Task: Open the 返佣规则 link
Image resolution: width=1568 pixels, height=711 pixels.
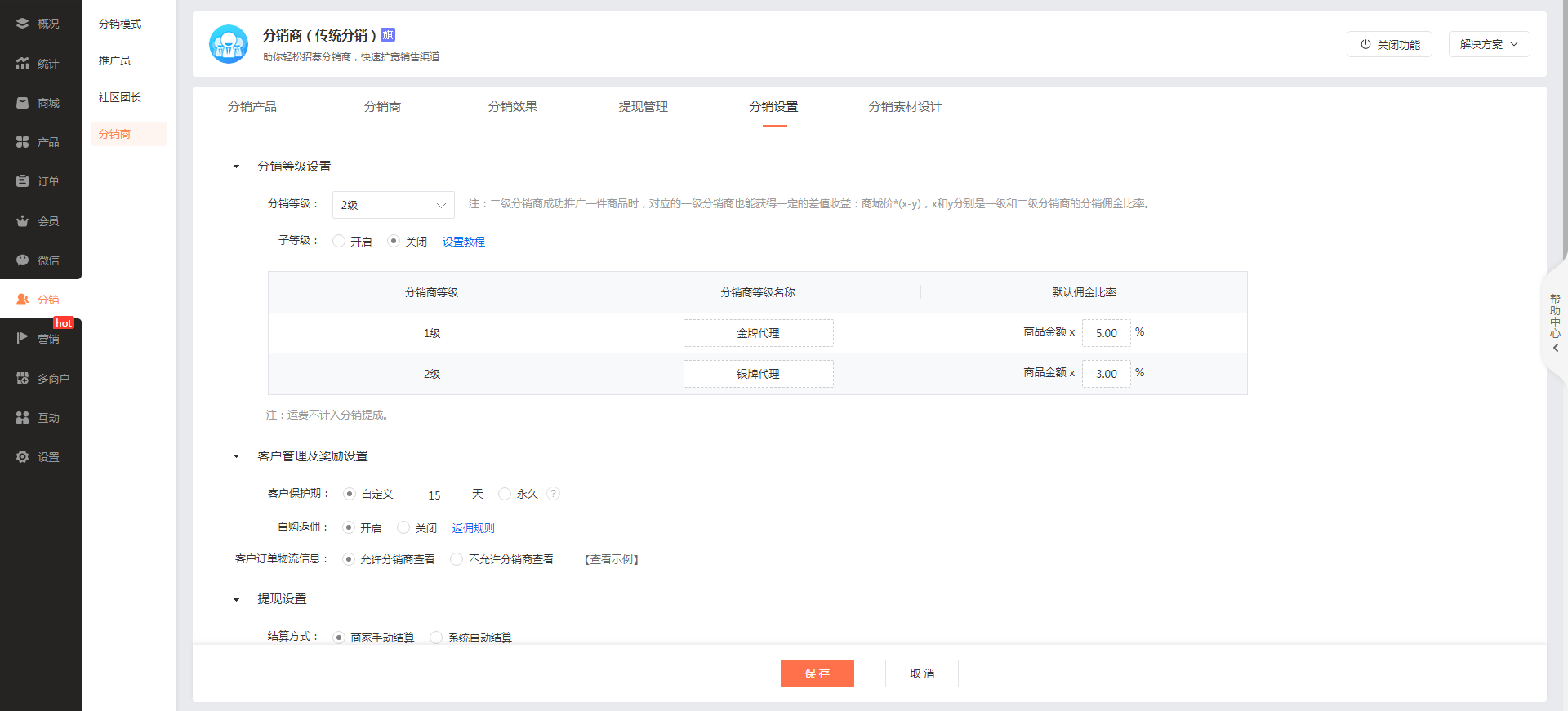Action: pos(474,528)
